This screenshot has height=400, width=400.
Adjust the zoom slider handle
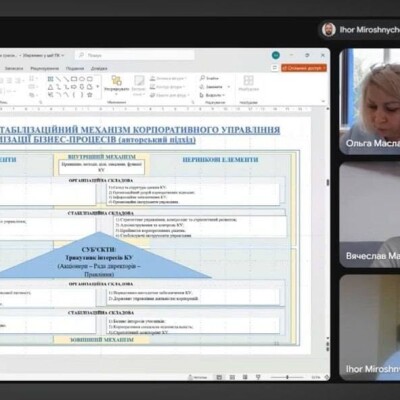[287, 377]
